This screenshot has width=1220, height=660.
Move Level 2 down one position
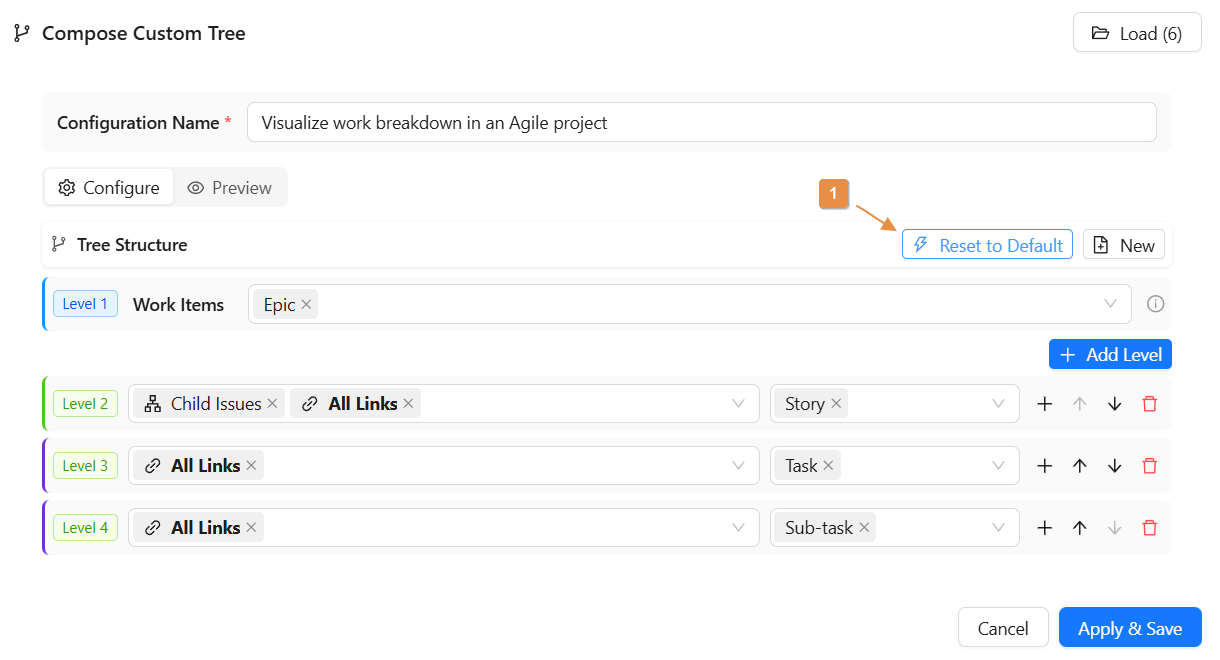pos(1115,404)
